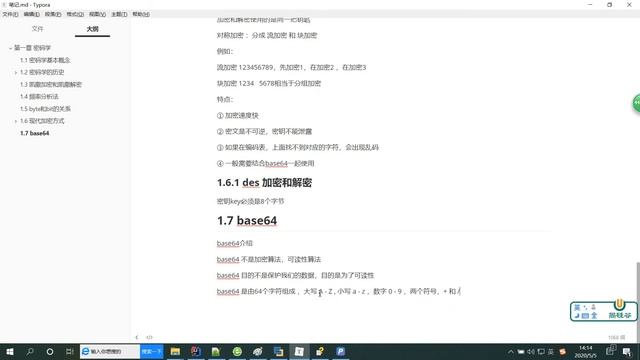Go to outline item 1.4 频率分析法
Screen dimensions: 640x360
pos(39,97)
